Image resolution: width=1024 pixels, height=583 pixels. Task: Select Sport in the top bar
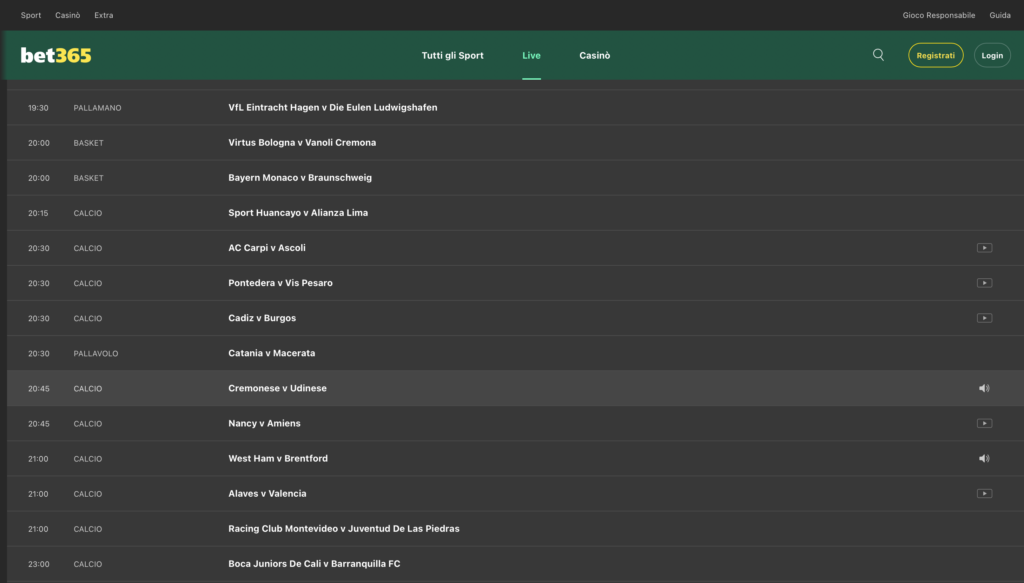click(x=31, y=15)
